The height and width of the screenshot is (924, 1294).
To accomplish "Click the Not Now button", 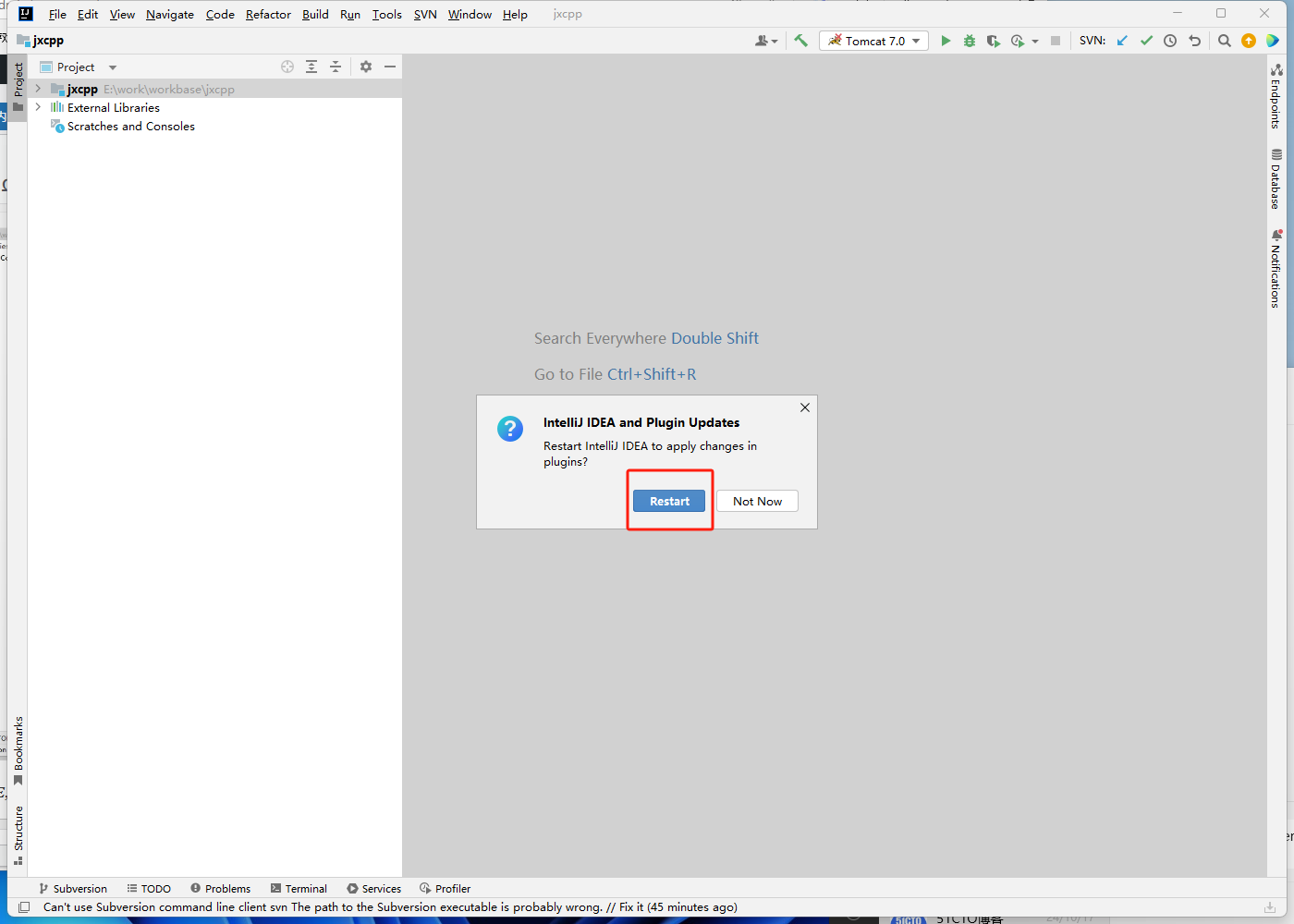I will tap(757, 501).
